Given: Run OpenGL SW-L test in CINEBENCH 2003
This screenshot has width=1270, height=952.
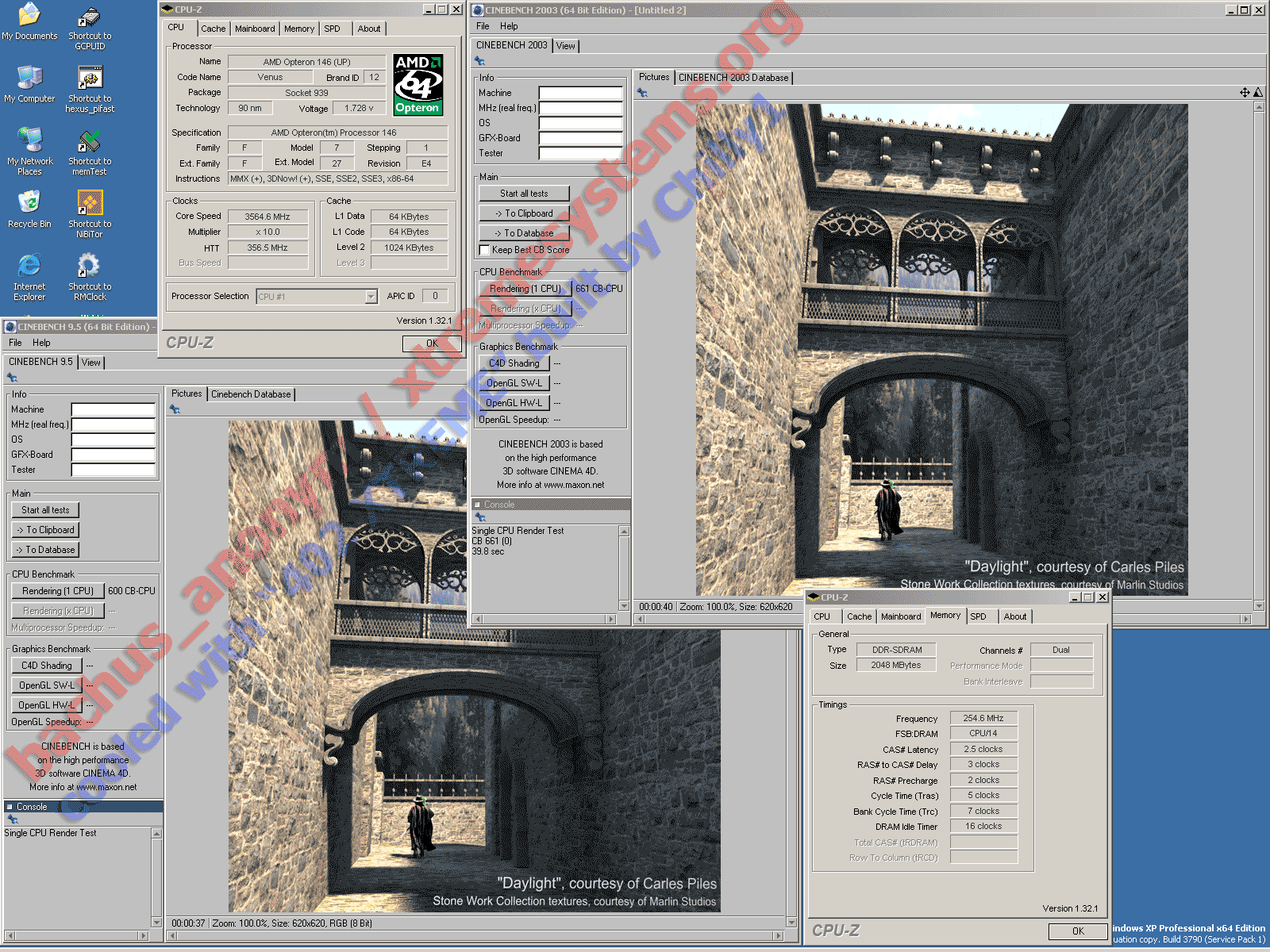Looking at the screenshot, I should [x=514, y=383].
